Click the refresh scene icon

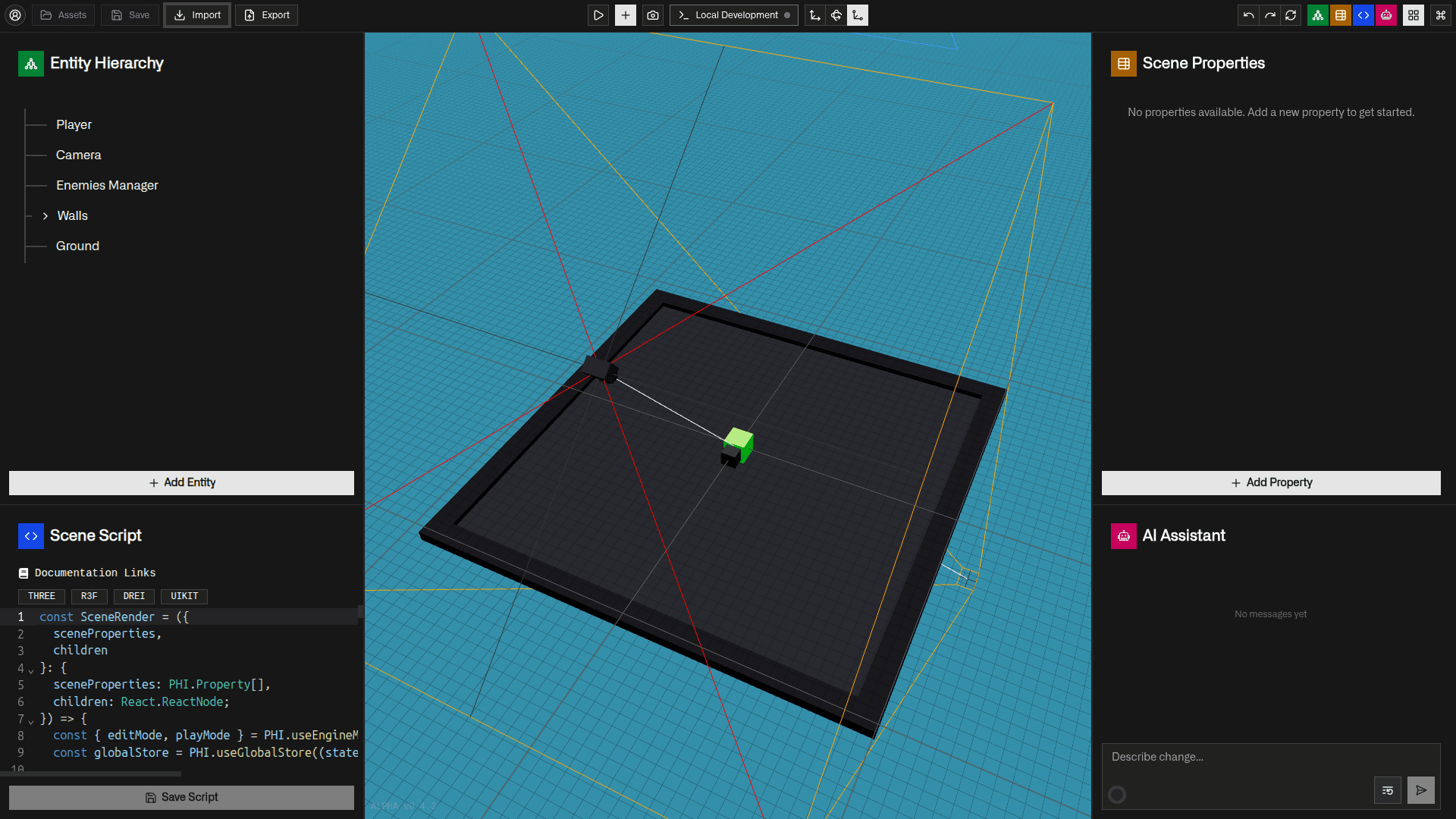click(x=1291, y=15)
